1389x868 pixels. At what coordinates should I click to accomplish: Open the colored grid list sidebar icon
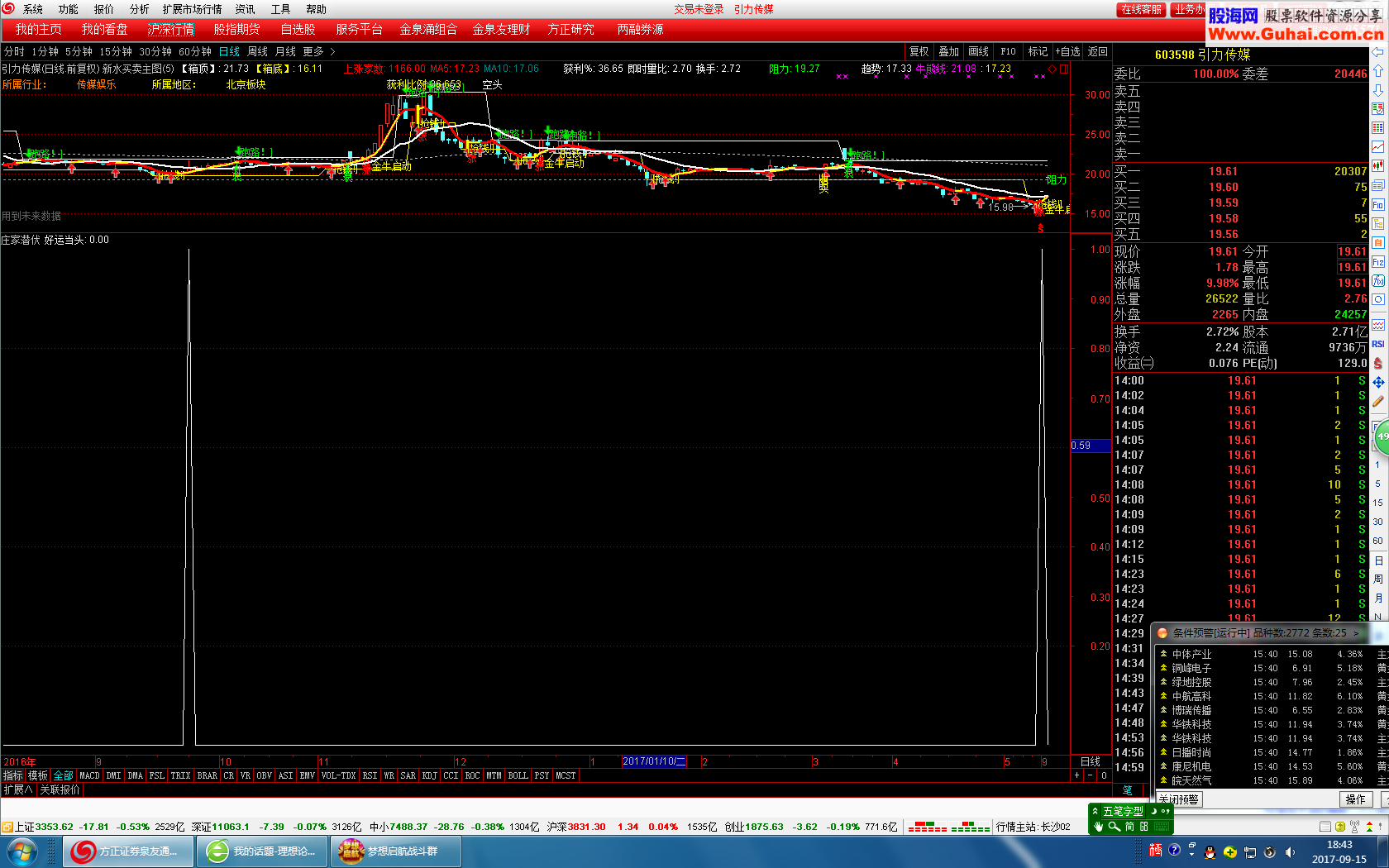tap(1378, 128)
